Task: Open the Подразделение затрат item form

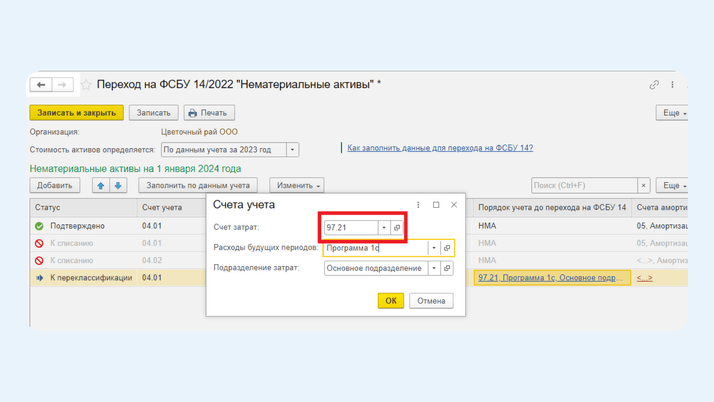Action: (x=447, y=268)
